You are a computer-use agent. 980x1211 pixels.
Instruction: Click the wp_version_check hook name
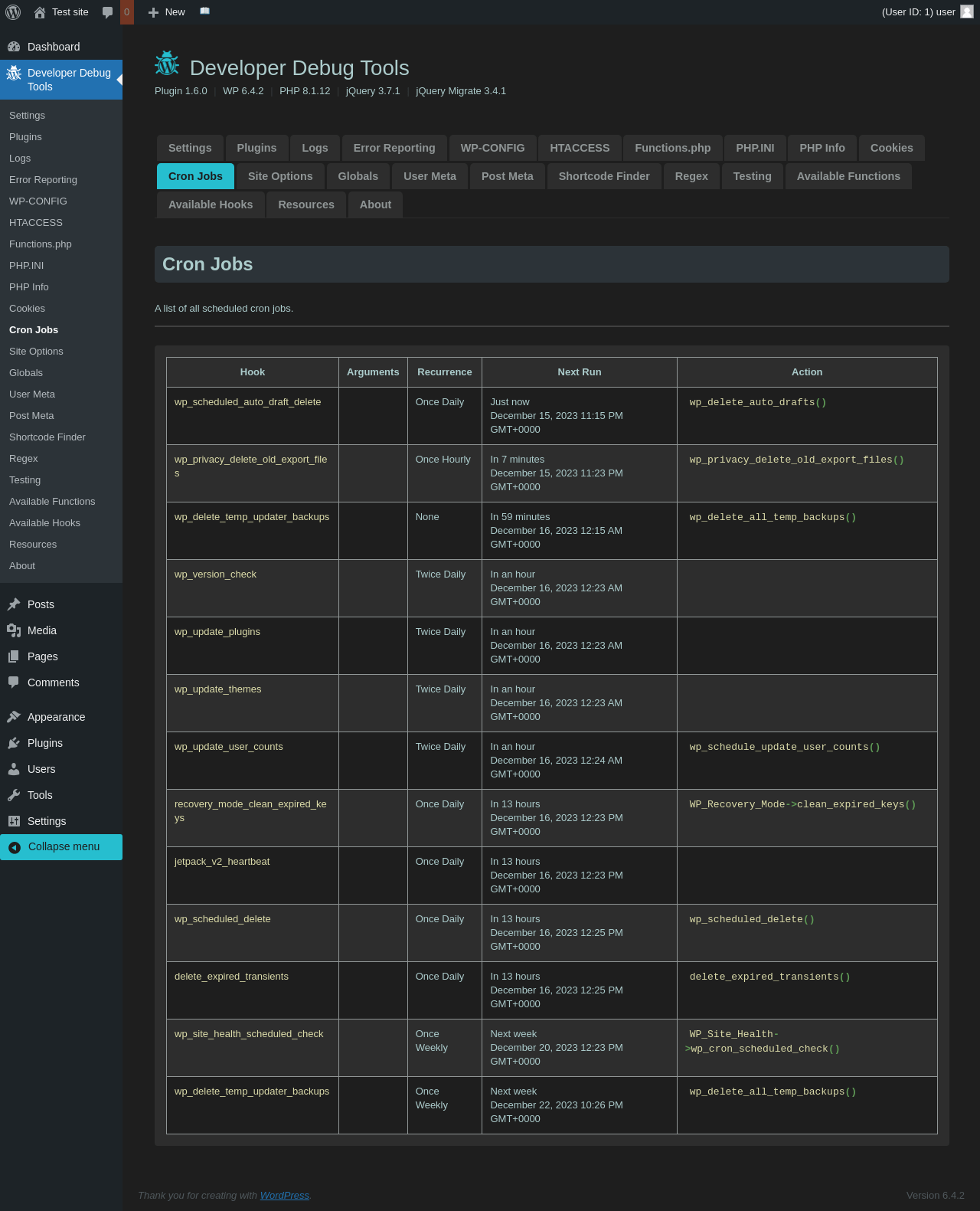pos(215,574)
